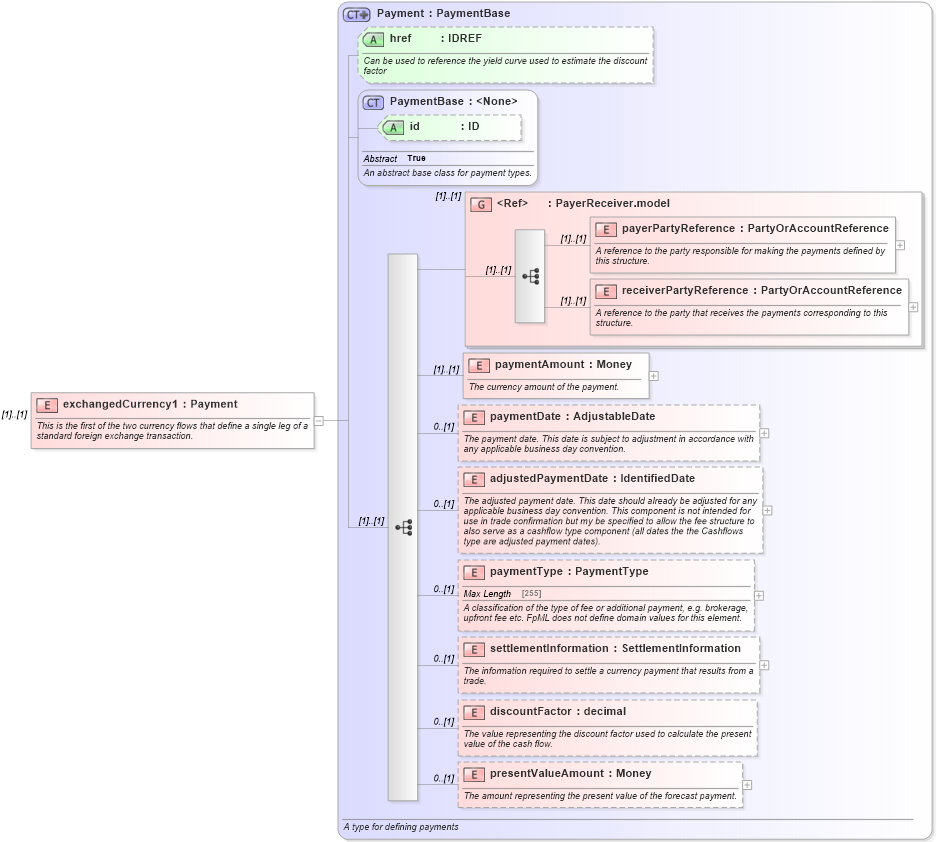Expand the paymentType element
Viewport: 937px width, 842px height.
pyautogui.click(x=759, y=596)
